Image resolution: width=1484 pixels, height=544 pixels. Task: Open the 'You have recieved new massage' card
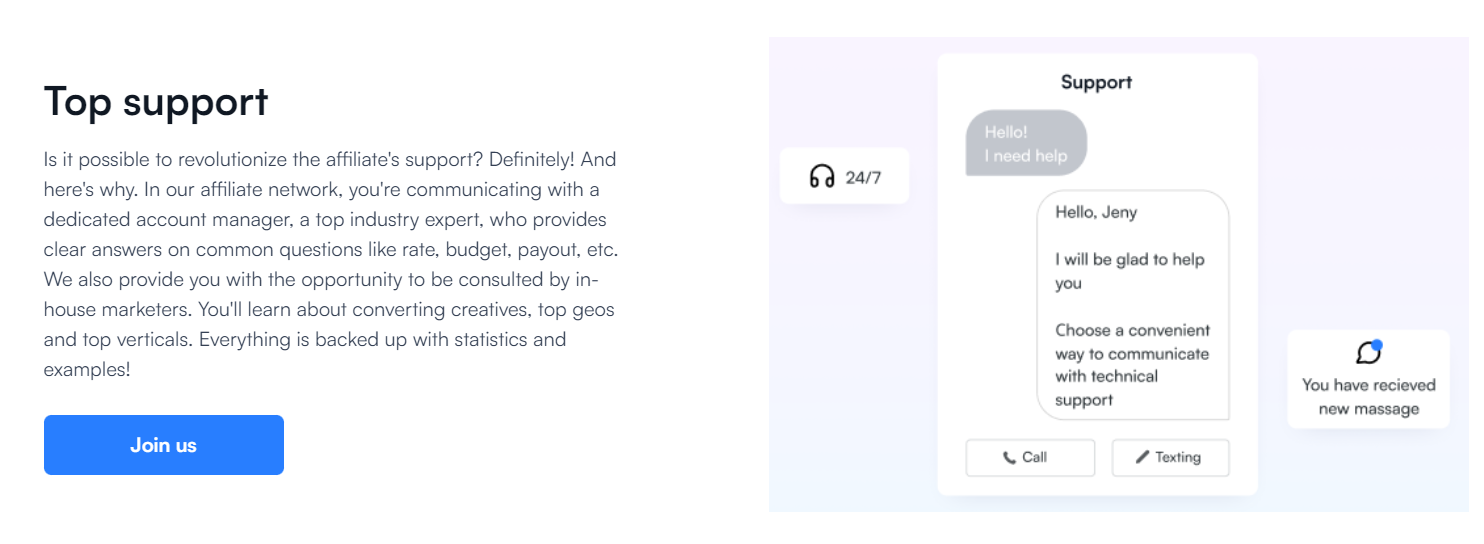[x=1368, y=379]
